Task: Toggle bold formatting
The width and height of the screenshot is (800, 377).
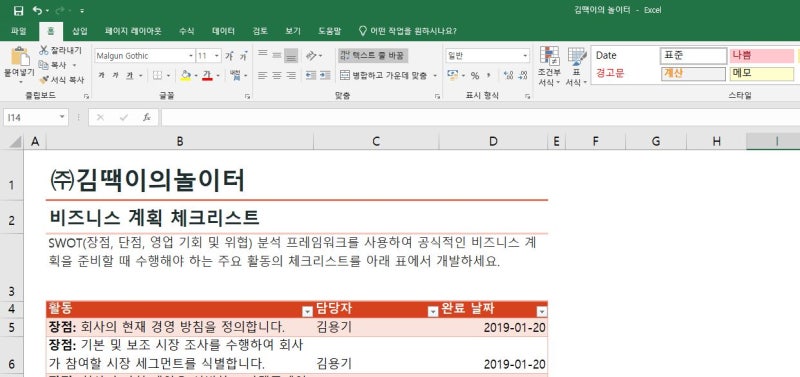Action: tap(101, 76)
